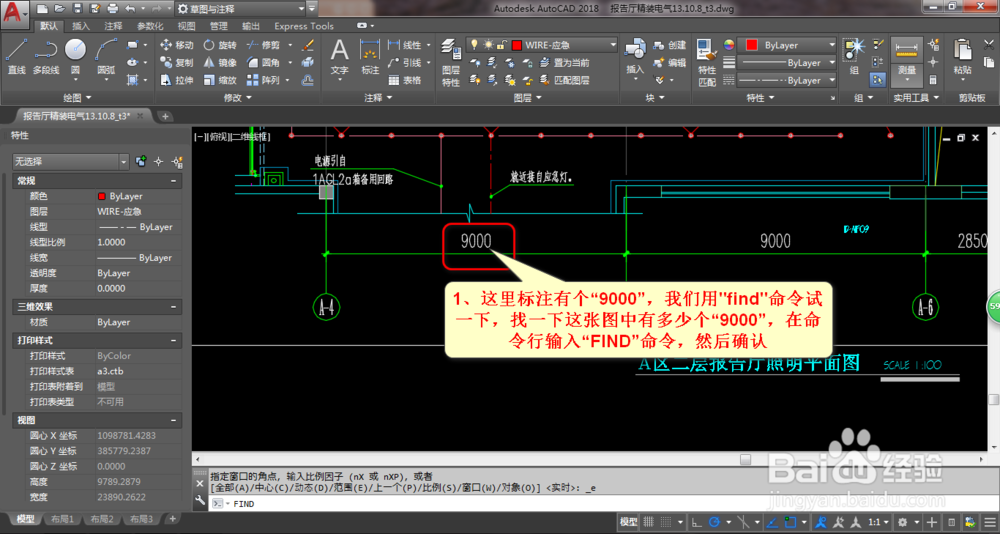The height and width of the screenshot is (534, 1000).
Task: Toggle object snap tracking in status bar
Action: pyautogui.click(x=772, y=522)
